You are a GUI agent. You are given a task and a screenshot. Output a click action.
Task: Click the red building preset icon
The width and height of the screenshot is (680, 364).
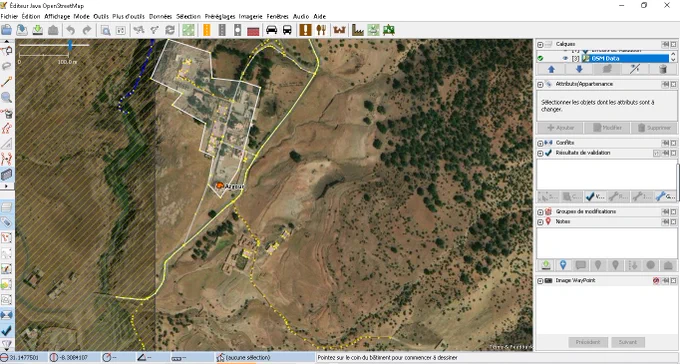(253, 31)
